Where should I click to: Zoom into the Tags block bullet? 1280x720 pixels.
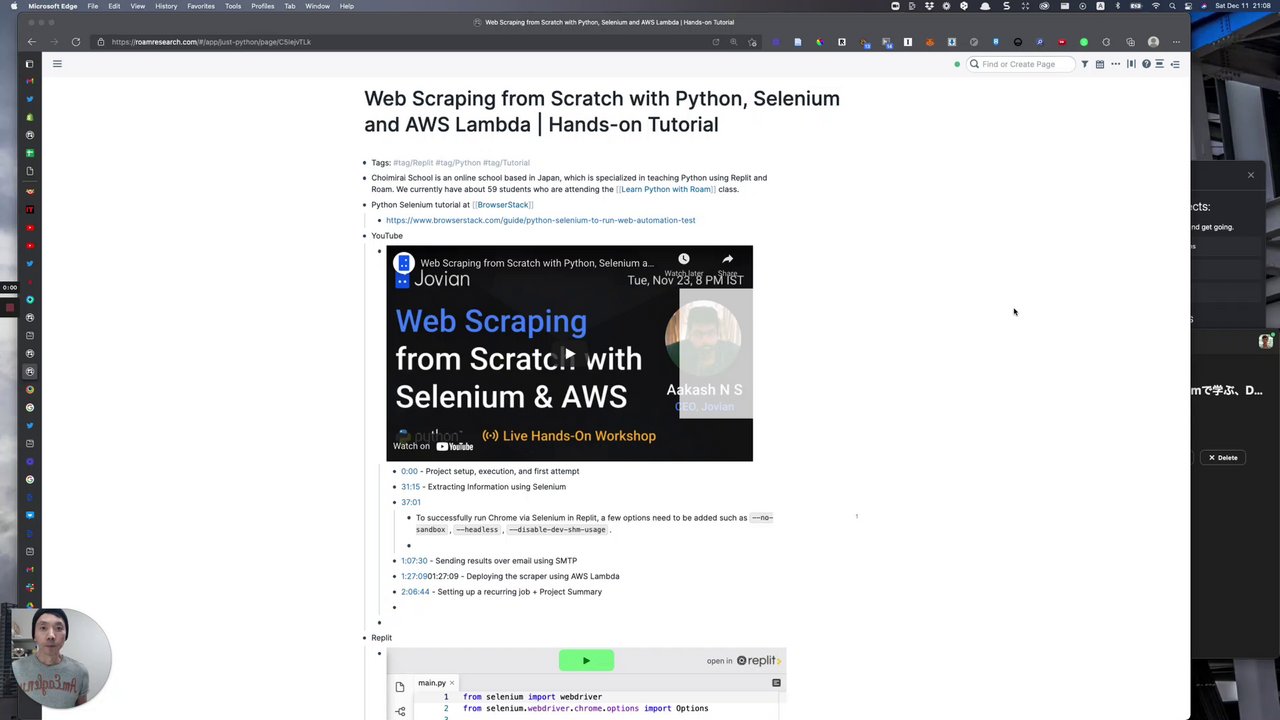click(x=364, y=163)
